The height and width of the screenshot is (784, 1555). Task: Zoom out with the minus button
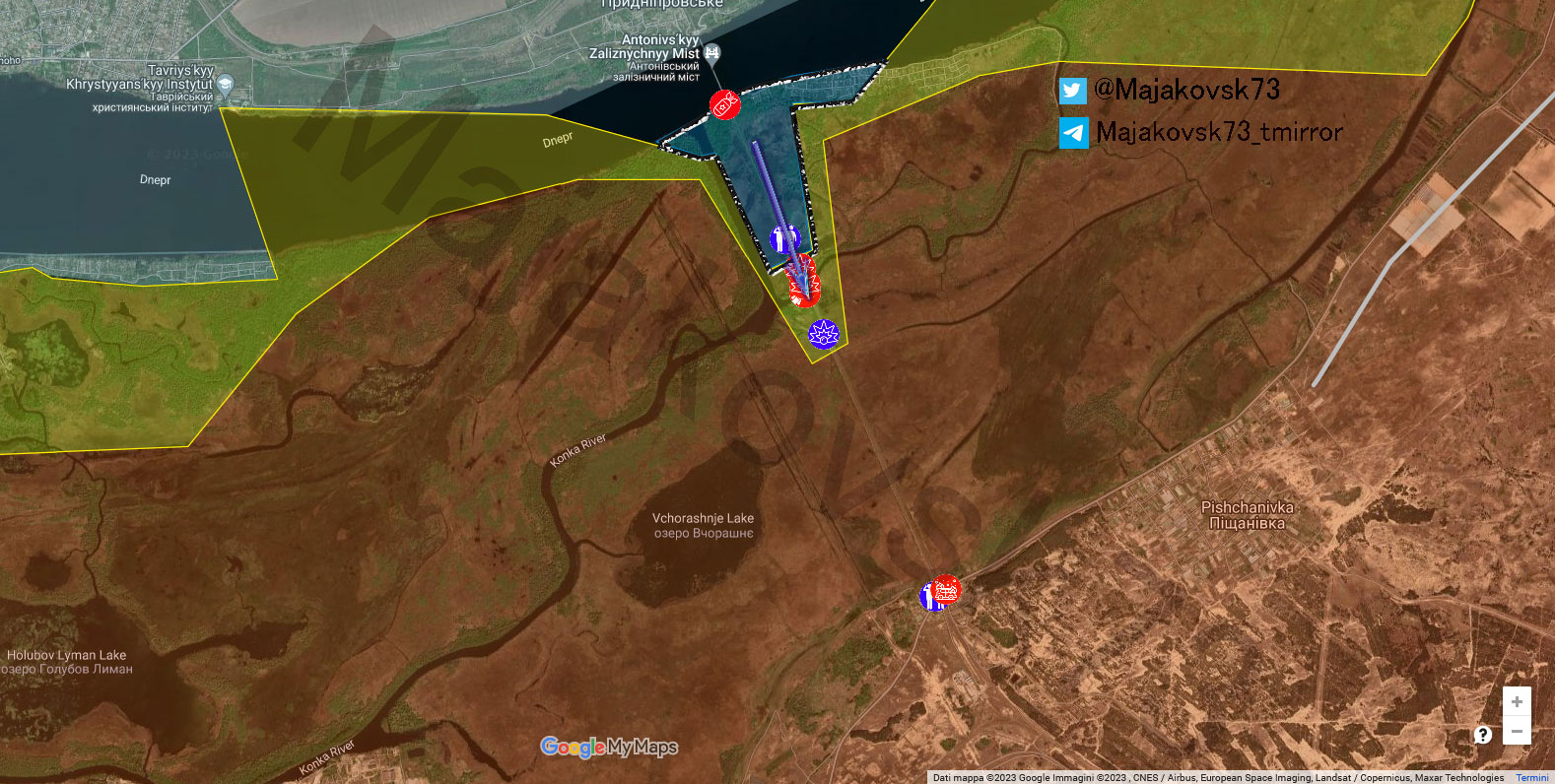(1517, 731)
